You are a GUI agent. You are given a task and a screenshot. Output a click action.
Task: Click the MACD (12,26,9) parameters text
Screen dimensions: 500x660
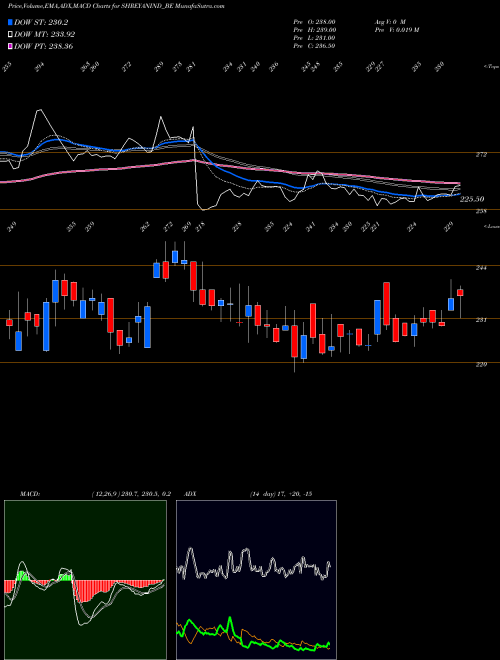(131, 494)
